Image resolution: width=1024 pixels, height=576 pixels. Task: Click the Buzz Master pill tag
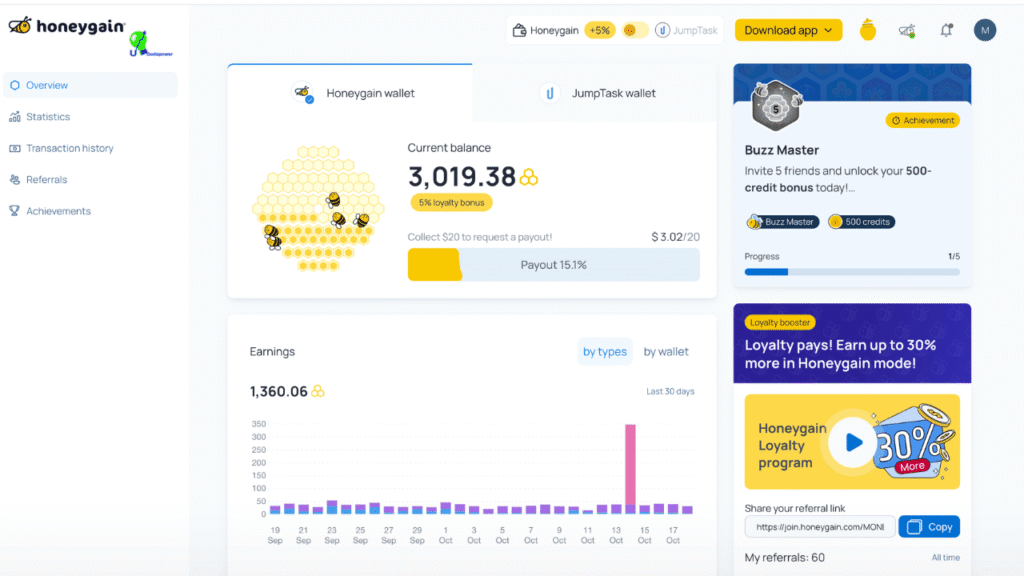[x=782, y=222]
